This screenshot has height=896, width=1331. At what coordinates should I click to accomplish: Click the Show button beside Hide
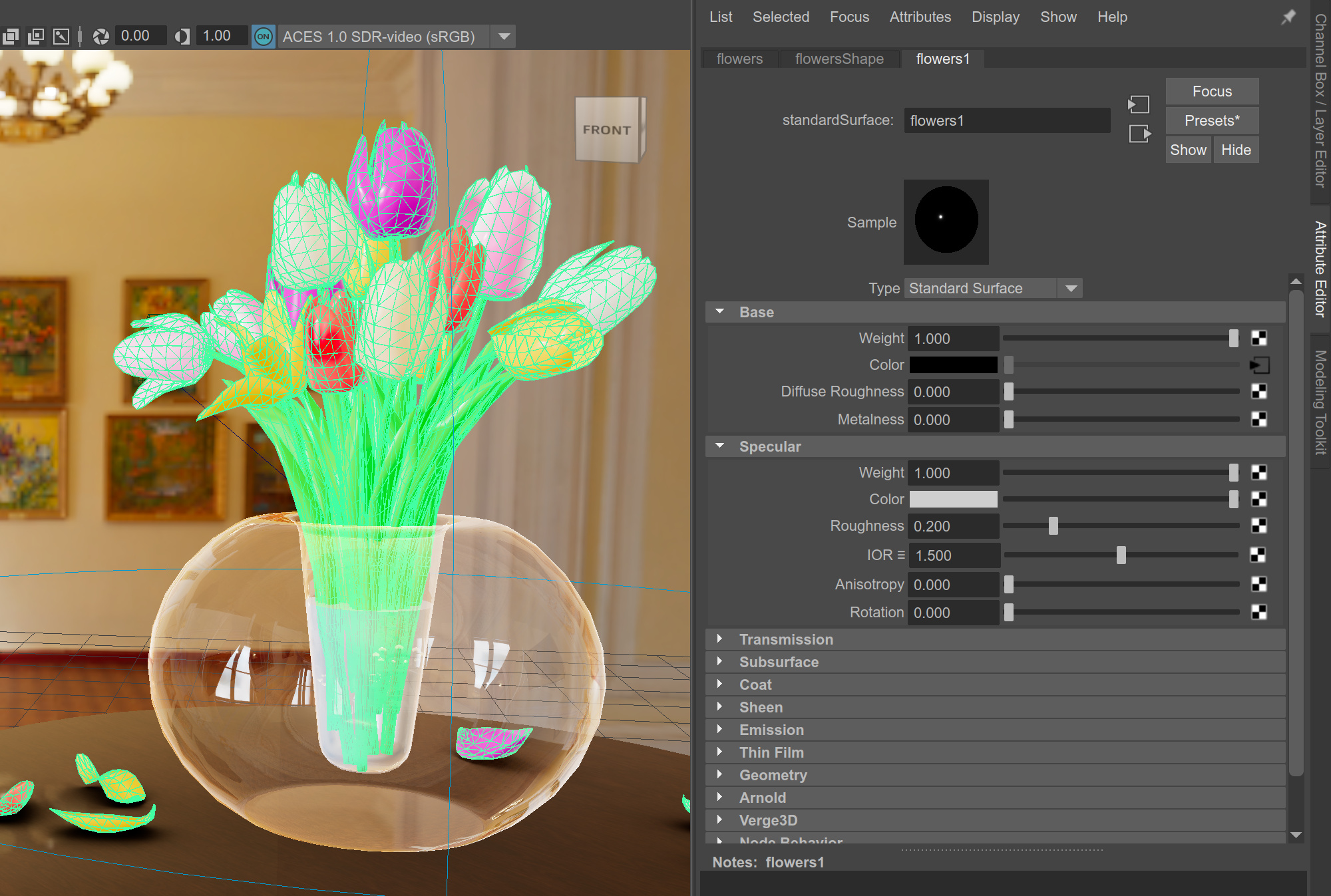(x=1188, y=150)
